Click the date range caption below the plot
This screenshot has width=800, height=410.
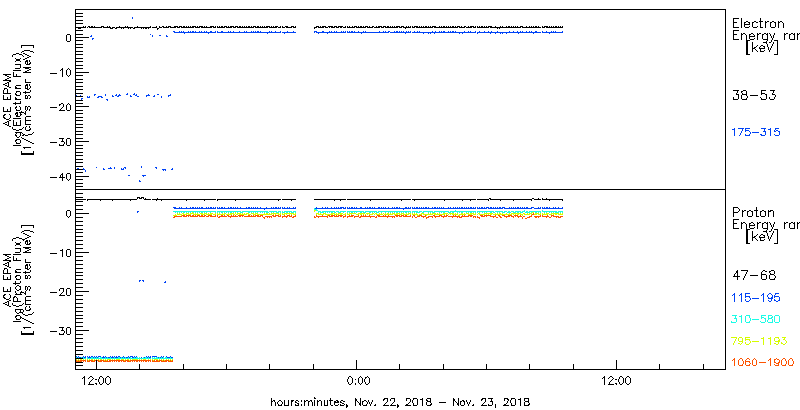pyautogui.click(x=401, y=402)
